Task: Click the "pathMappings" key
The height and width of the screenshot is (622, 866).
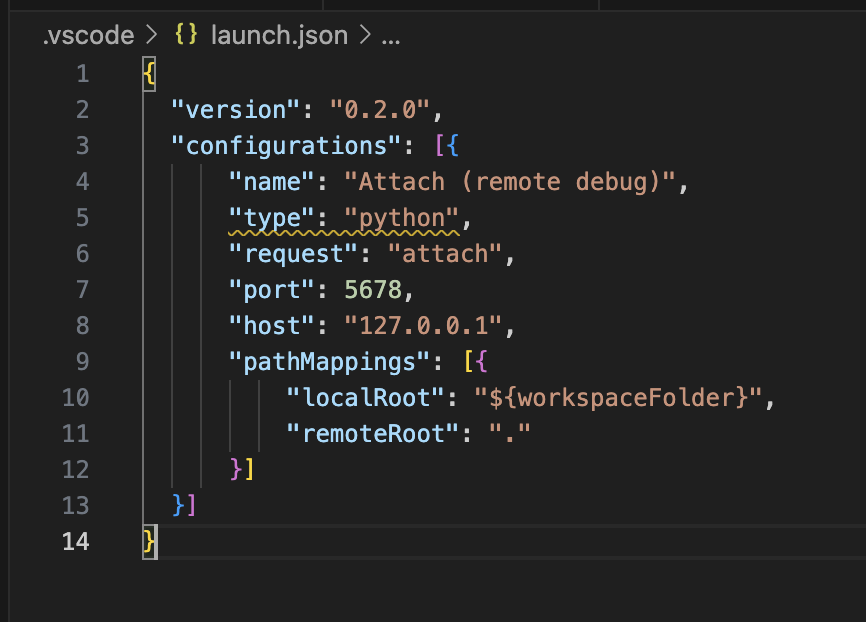Action: point(314,361)
